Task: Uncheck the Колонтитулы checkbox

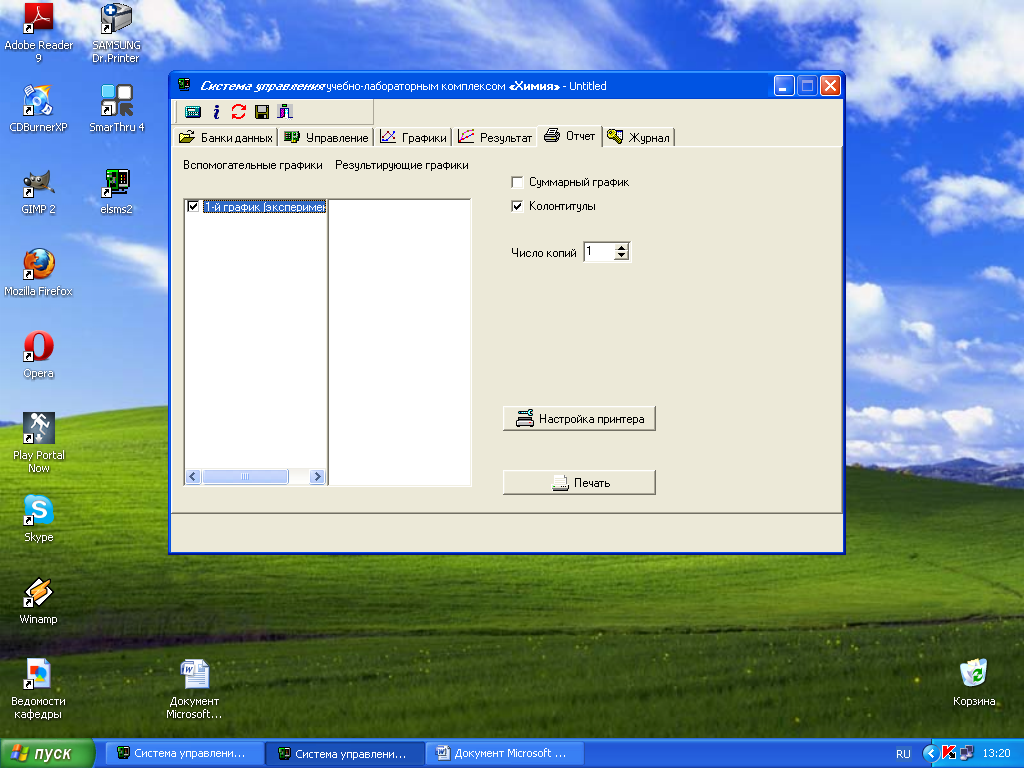Action: point(517,206)
